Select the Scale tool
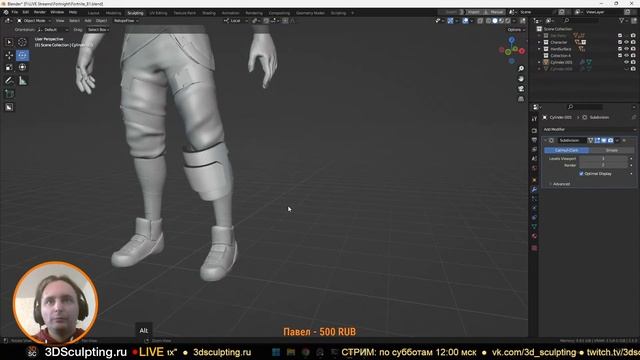This screenshot has width=640, height=360. (9, 67)
